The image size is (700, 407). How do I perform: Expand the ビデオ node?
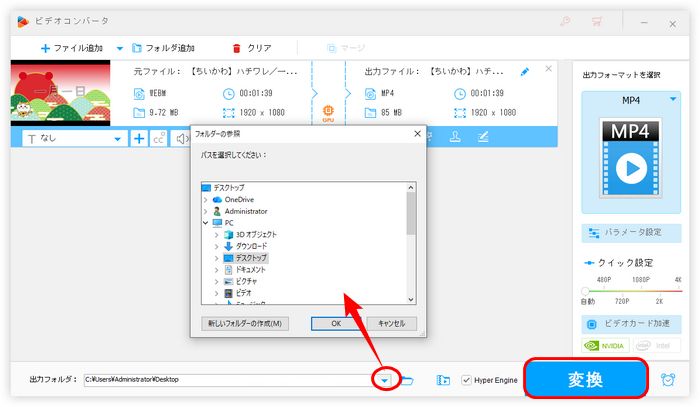click(217, 293)
